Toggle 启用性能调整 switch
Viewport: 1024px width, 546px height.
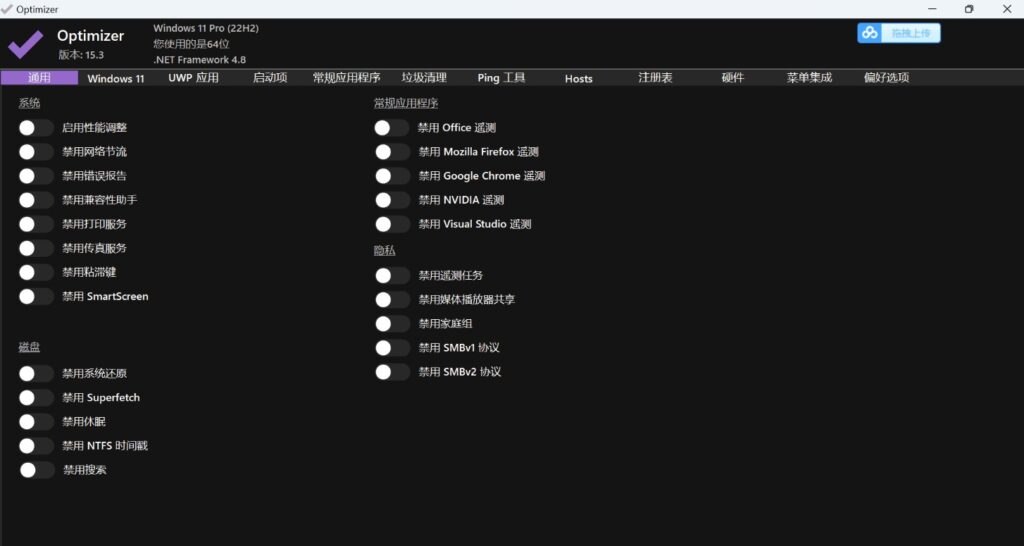point(36,128)
